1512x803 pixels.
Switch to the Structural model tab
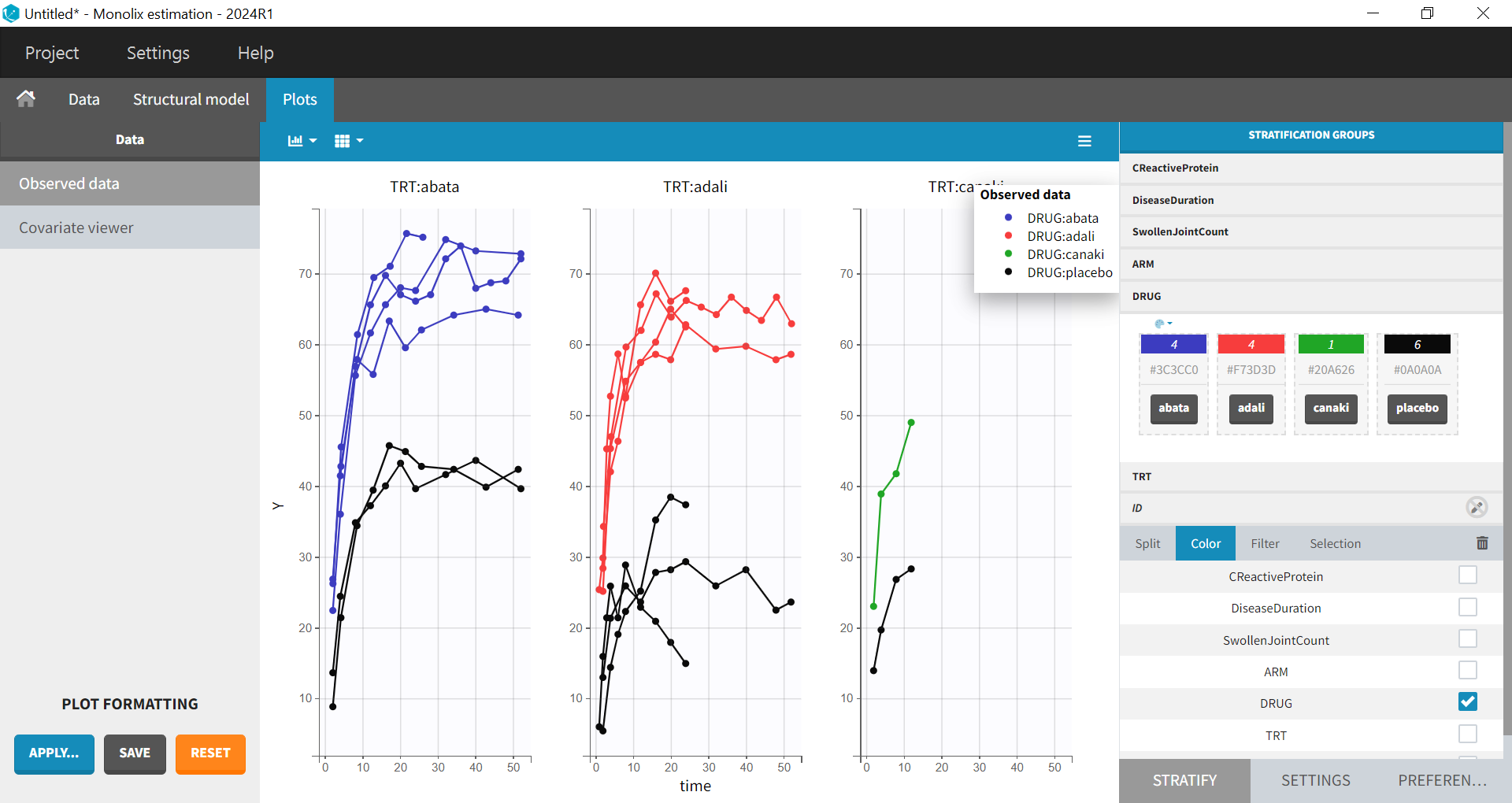(x=191, y=99)
